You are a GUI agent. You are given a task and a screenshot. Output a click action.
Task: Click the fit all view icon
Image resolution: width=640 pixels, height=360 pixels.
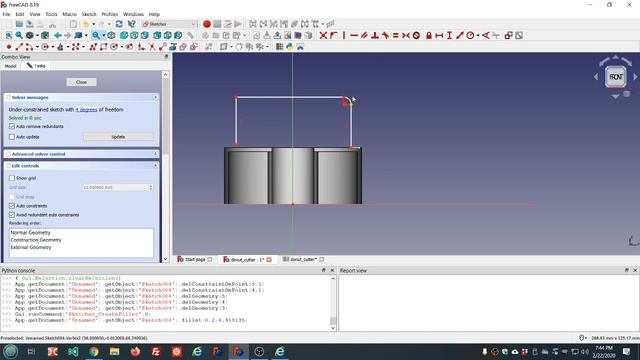pyautogui.click(x=9, y=36)
